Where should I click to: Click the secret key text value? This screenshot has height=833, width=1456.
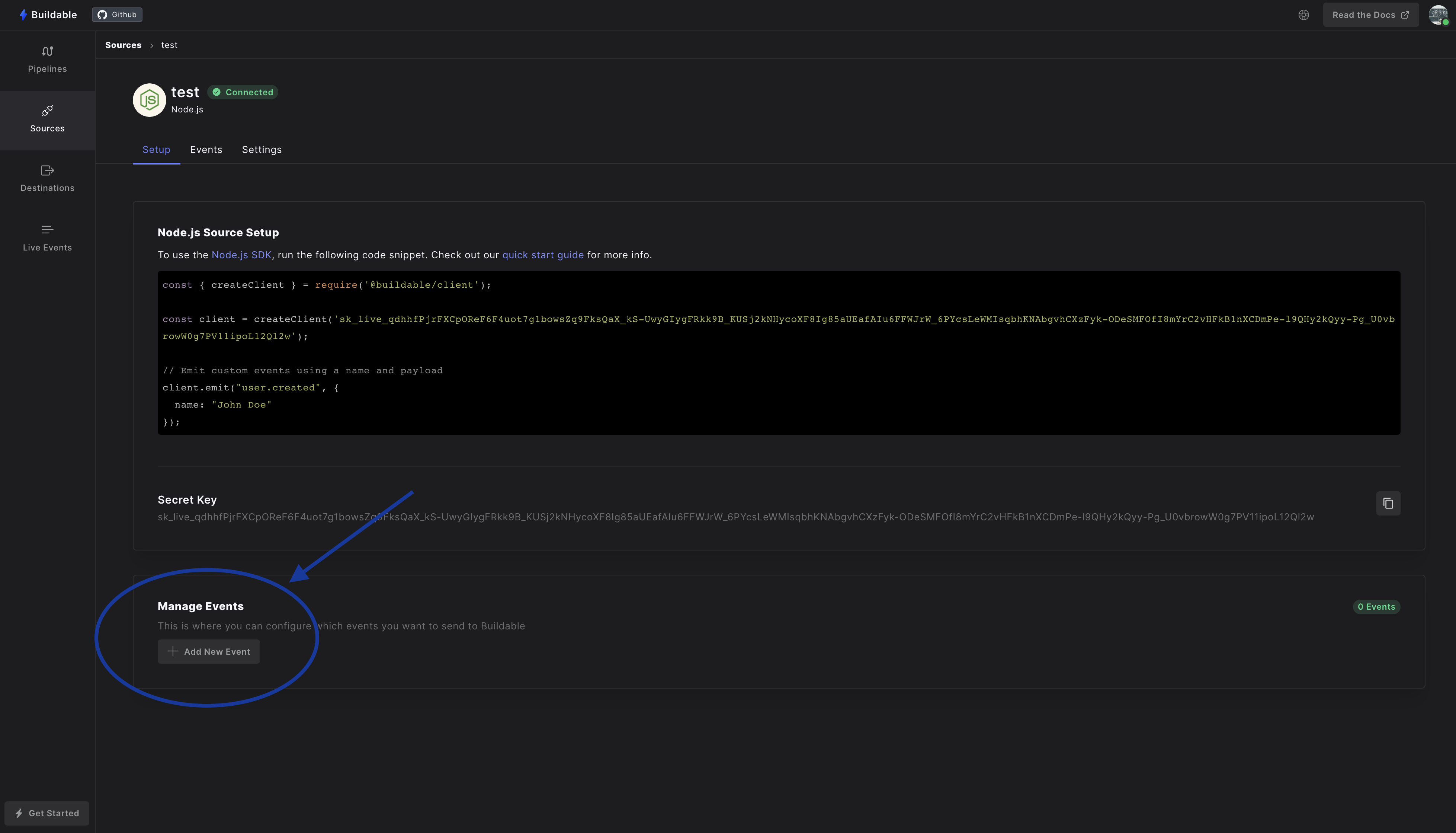(x=736, y=517)
